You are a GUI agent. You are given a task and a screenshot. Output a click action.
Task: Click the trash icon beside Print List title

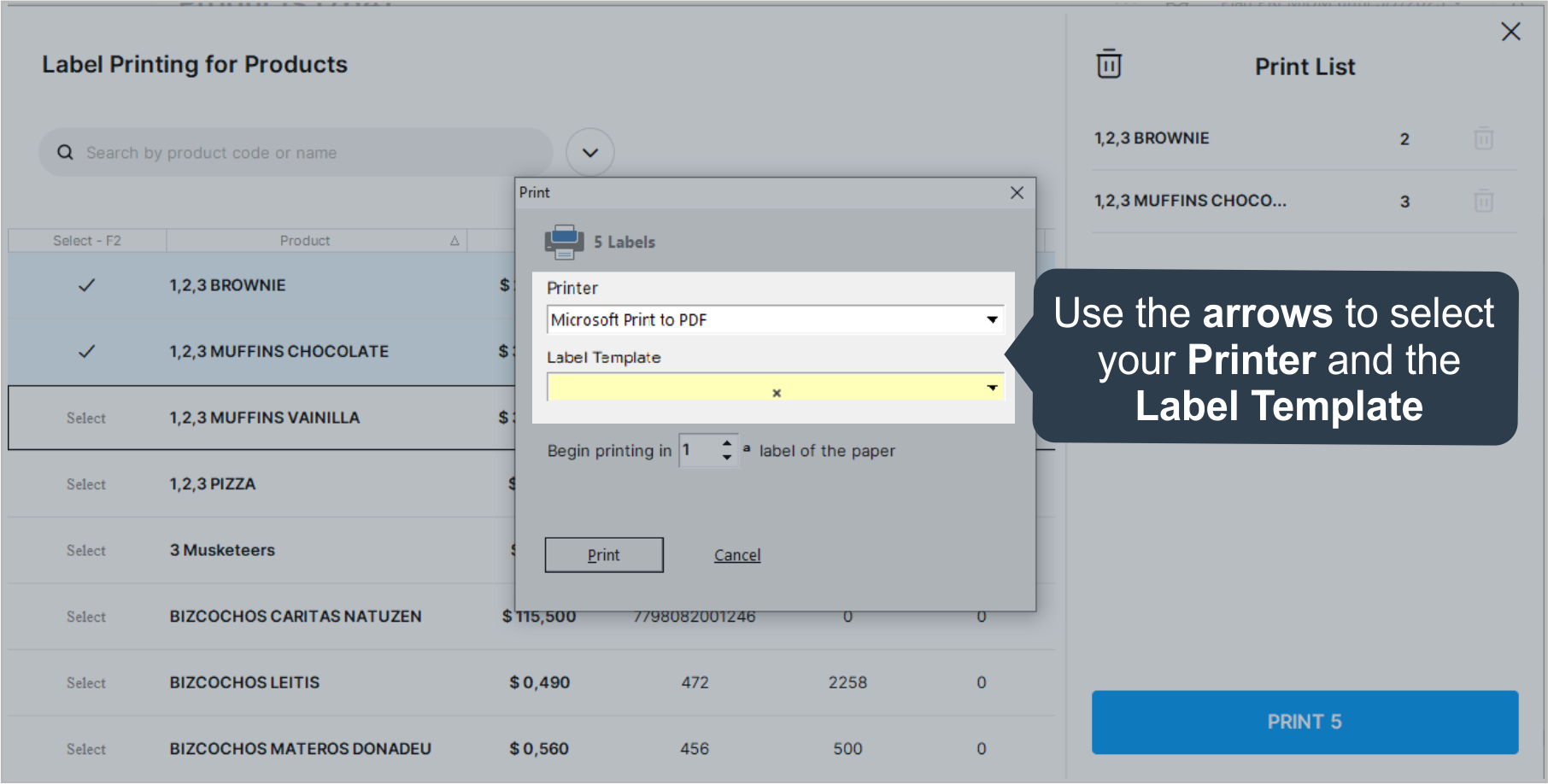(x=1109, y=64)
